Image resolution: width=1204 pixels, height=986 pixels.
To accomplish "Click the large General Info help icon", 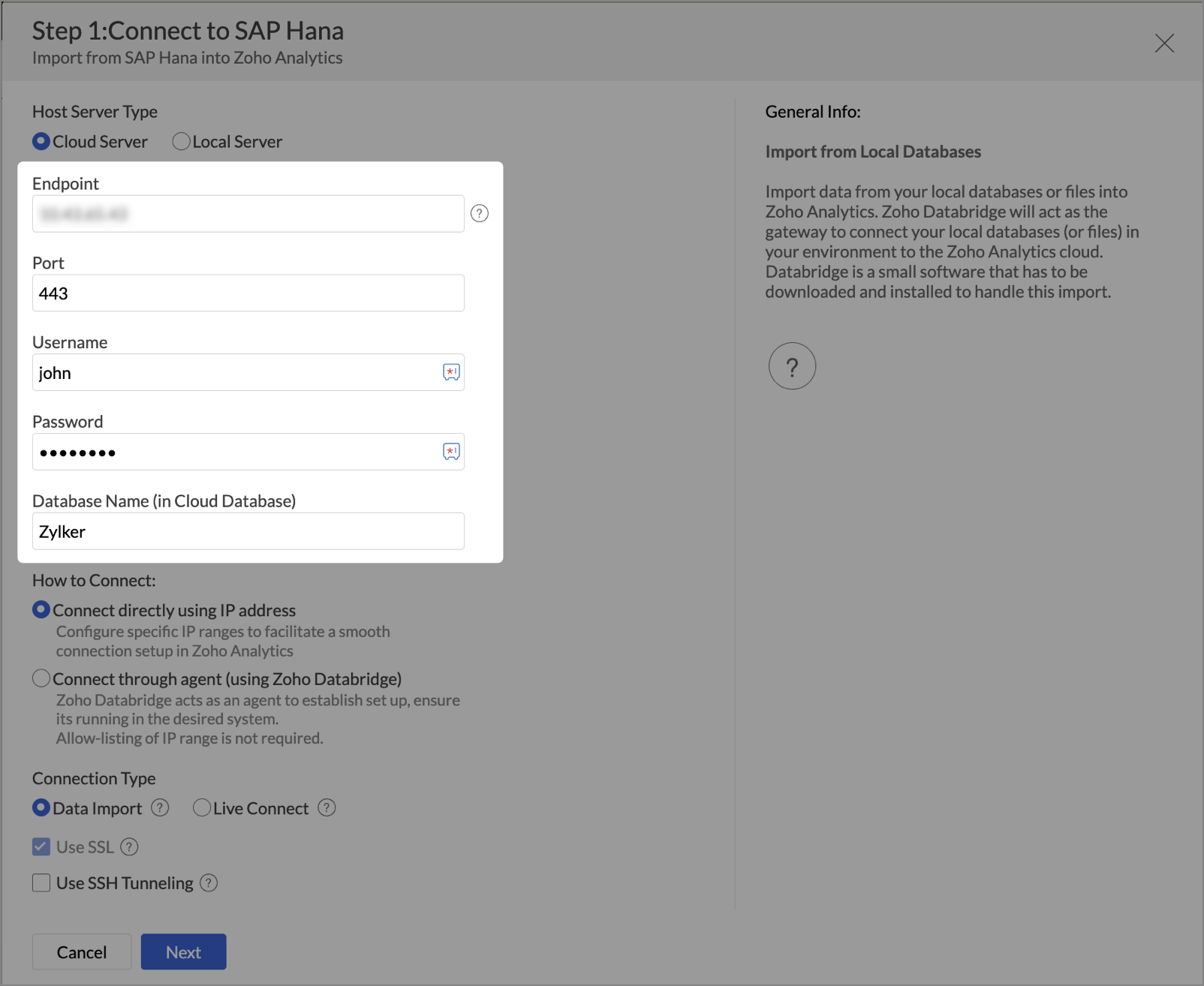I will (x=792, y=366).
